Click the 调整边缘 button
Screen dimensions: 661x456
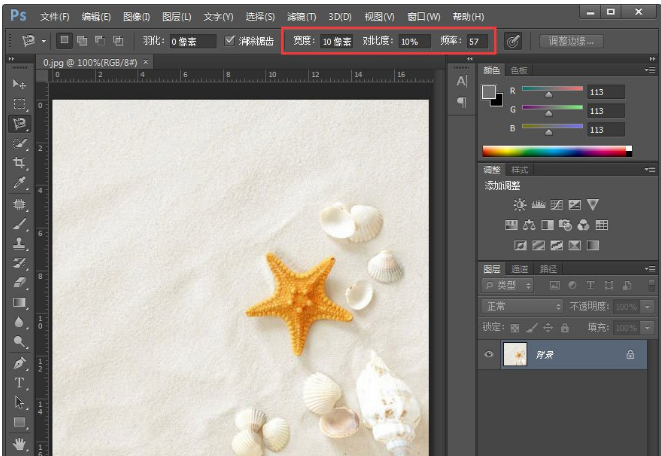tap(572, 41)
